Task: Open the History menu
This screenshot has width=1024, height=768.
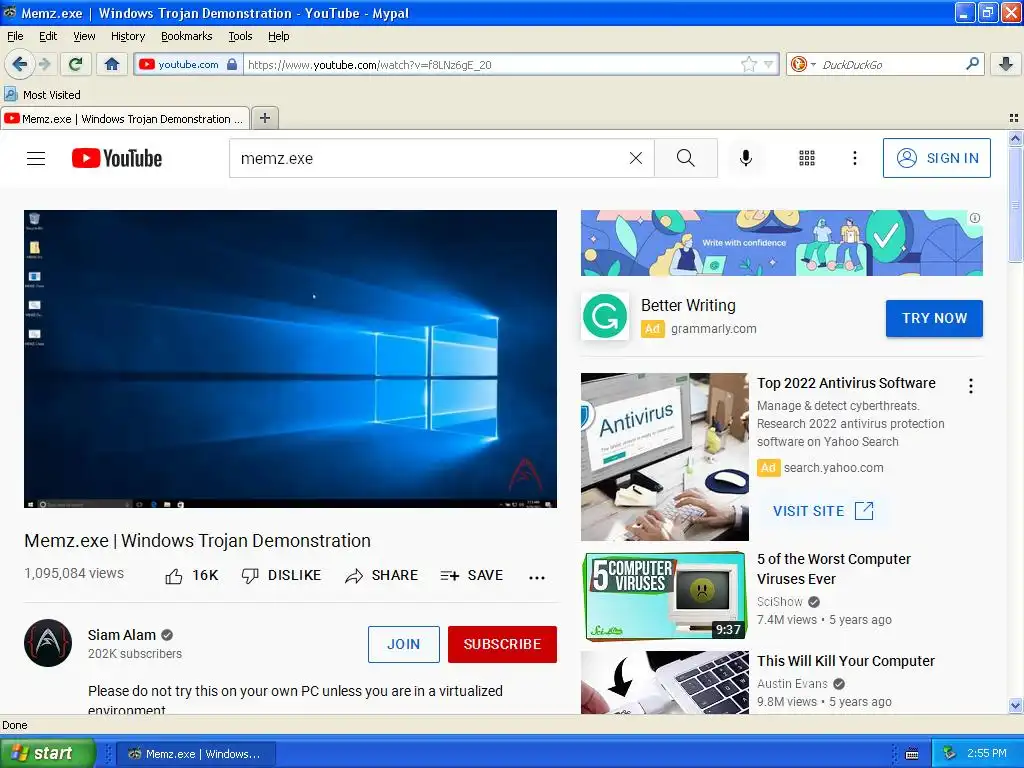Action: pos(127,36)
